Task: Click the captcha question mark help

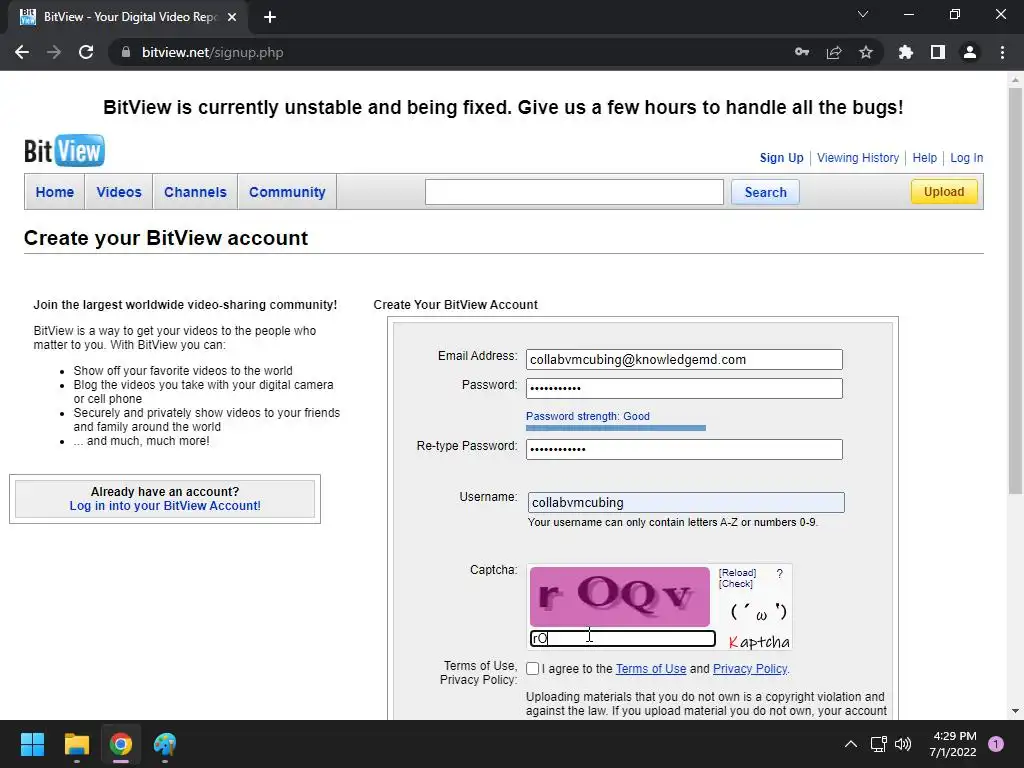Action: [779, 573]
